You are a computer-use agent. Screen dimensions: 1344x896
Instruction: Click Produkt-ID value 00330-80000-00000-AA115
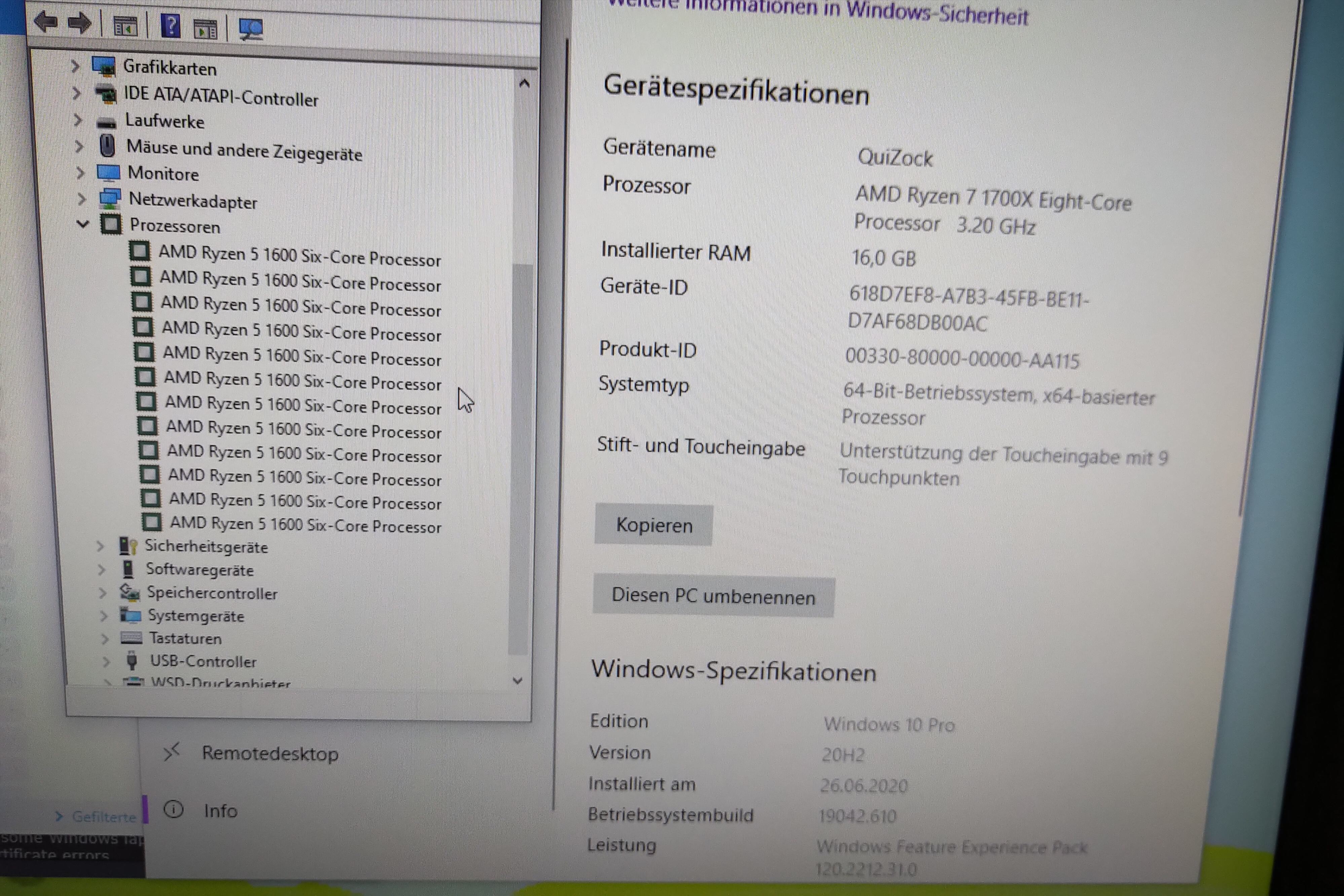point(962,358)
